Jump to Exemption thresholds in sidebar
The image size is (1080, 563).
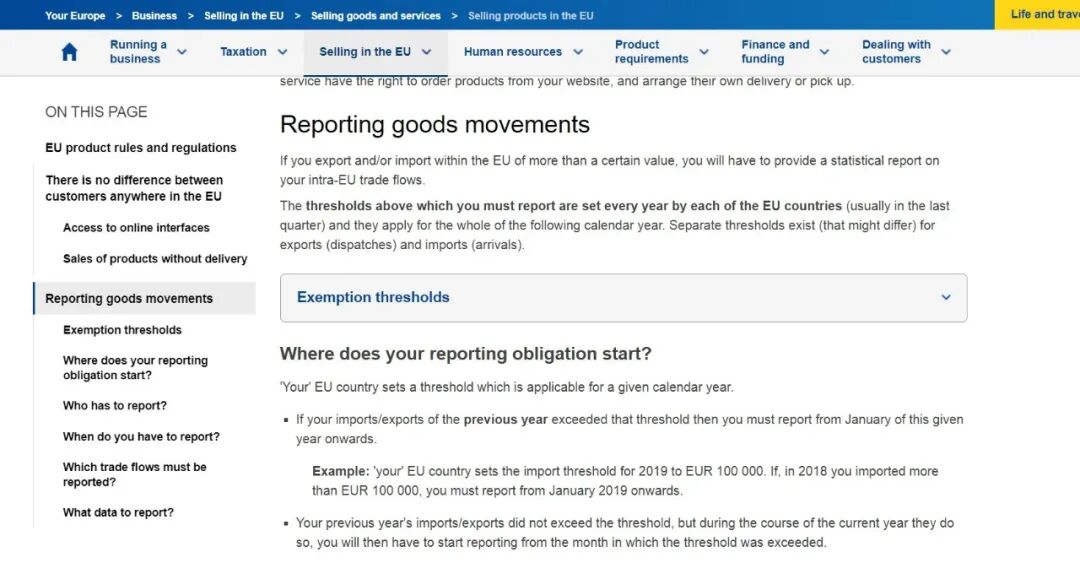coord(123,330)
